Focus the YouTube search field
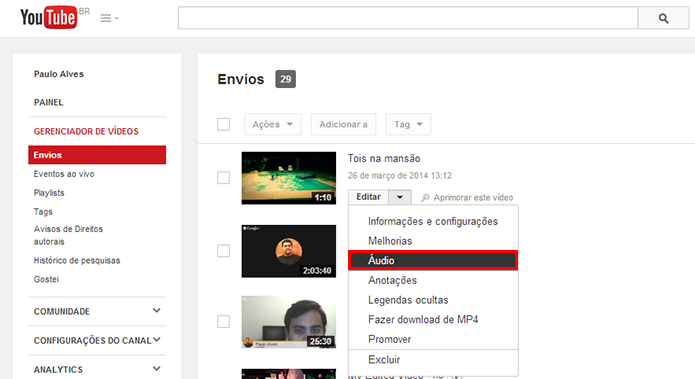Viewport: 695px width, 379px height. [408, 18]
